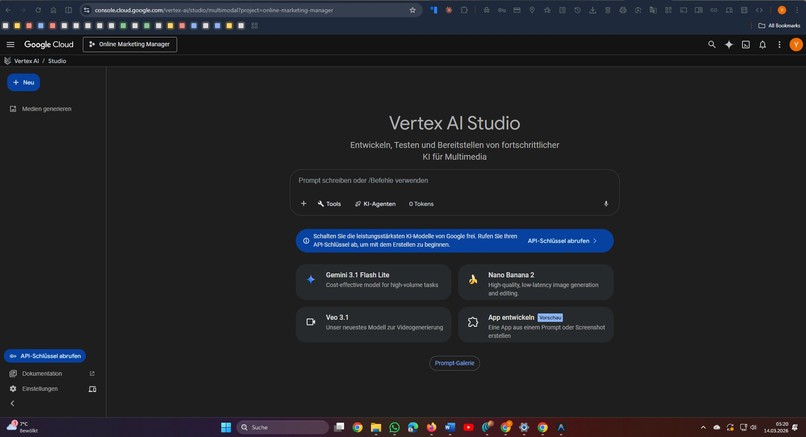Open the App entwickeln card
Viewport: 806px width, 437px height.
[x=536, y=324]
